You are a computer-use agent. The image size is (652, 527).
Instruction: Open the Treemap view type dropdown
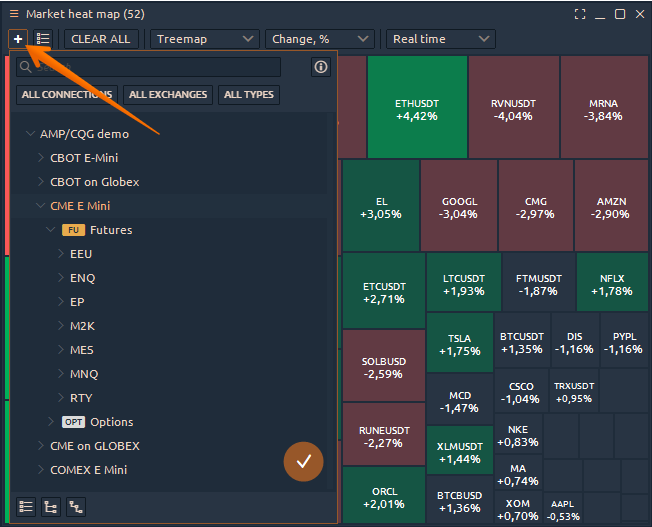coord(205,39)
